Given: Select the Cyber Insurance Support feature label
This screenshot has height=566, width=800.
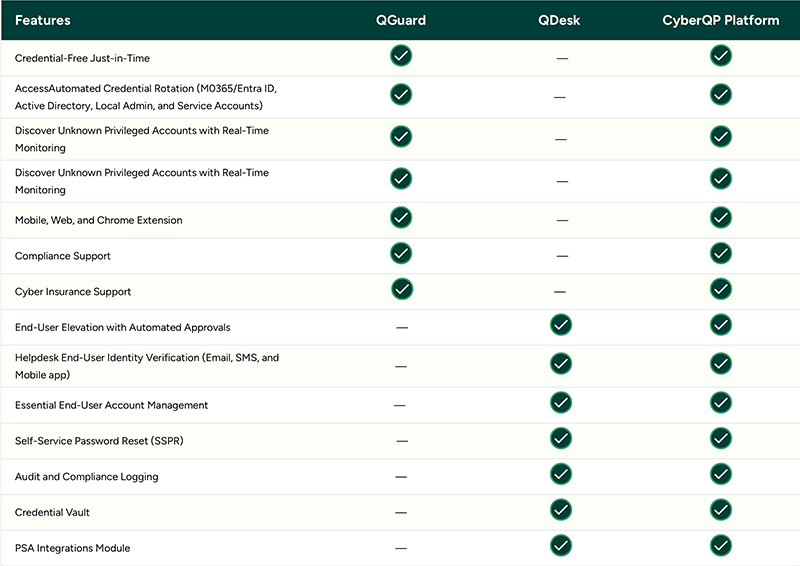Looking at the screenshot, I should pos(73,291).
